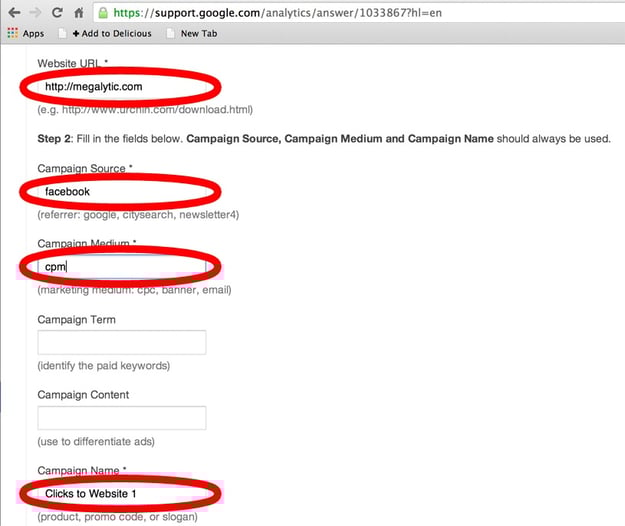Open the New Tab bookmark

tap(193, 33)
